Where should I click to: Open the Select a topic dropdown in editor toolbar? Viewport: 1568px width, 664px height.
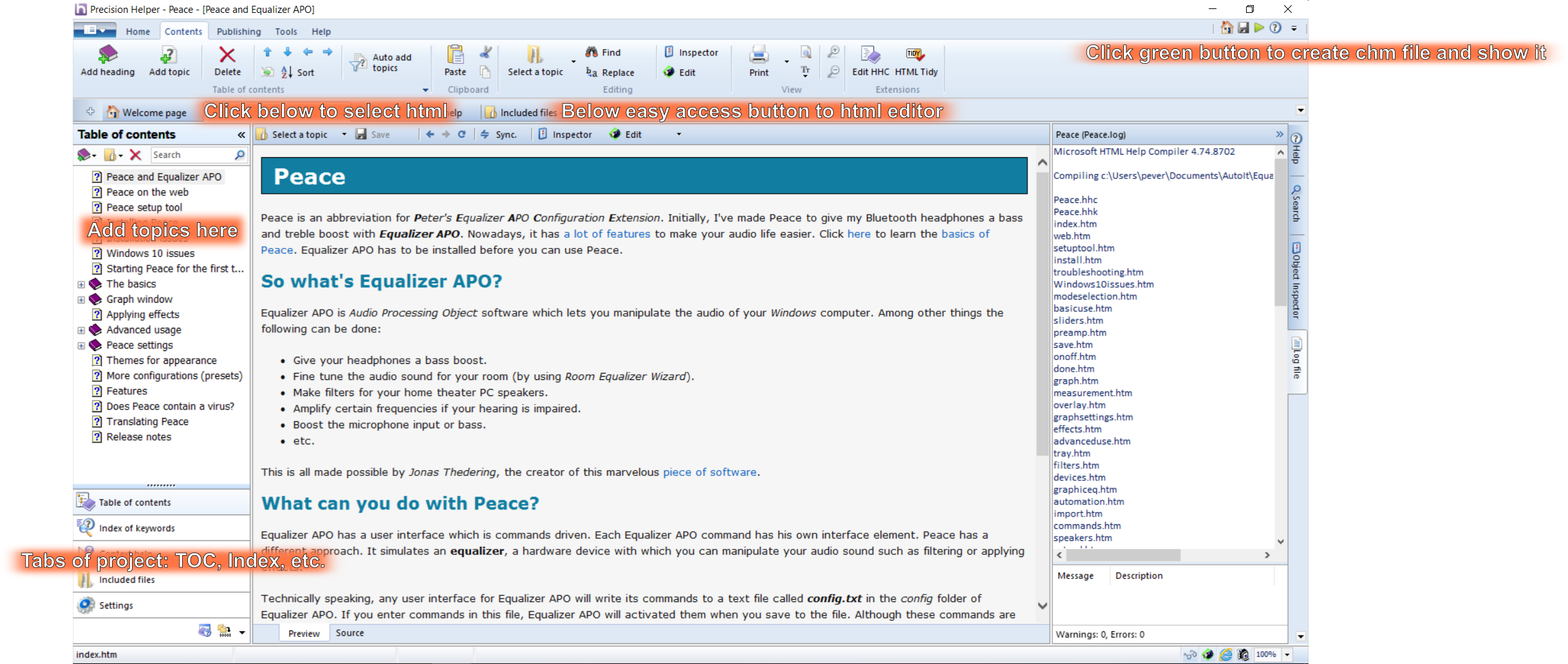pos(344,135)
